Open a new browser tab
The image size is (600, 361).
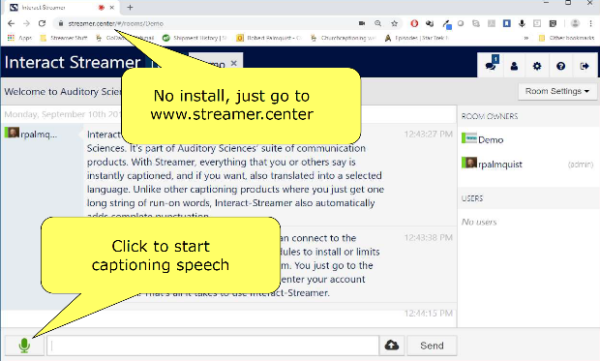[130, 7]
